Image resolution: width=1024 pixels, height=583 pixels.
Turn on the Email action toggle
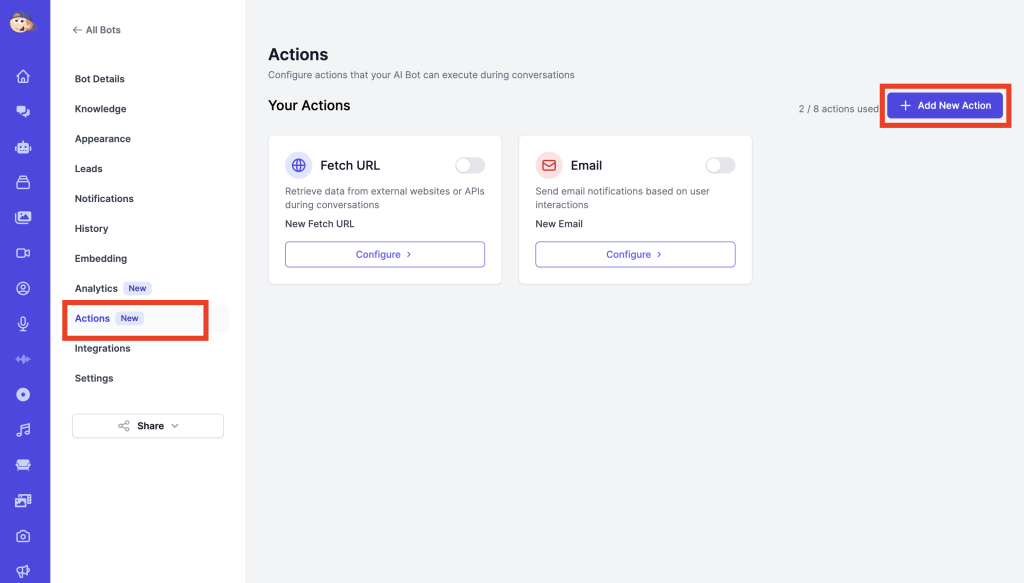click(719, 166)
